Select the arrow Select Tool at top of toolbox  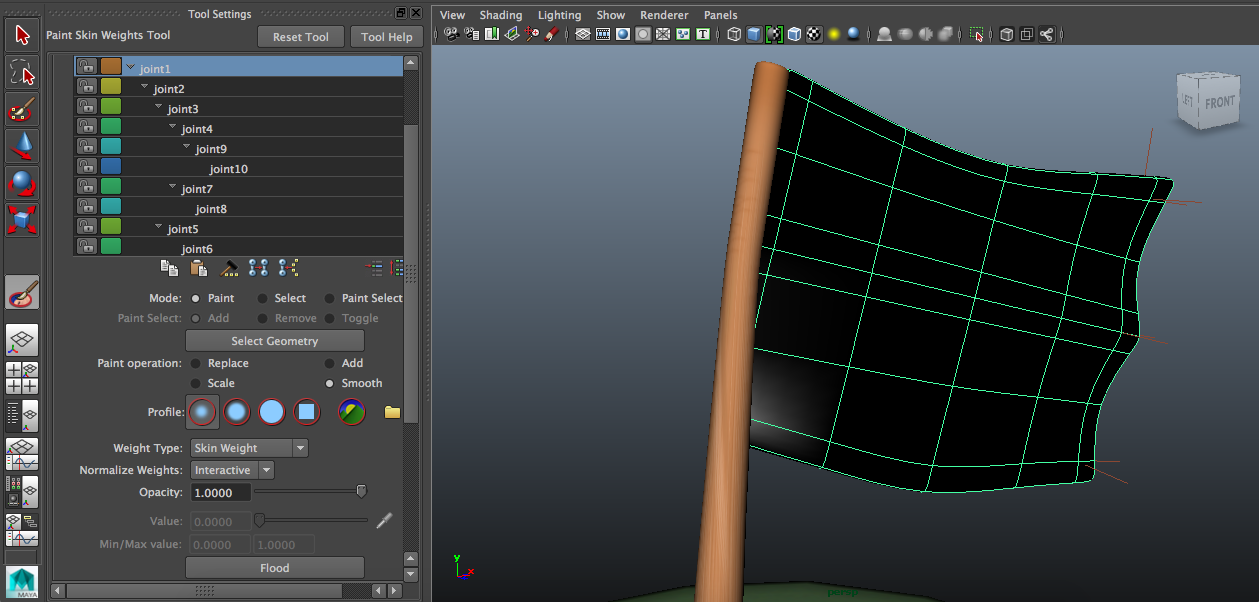(21, 34)
